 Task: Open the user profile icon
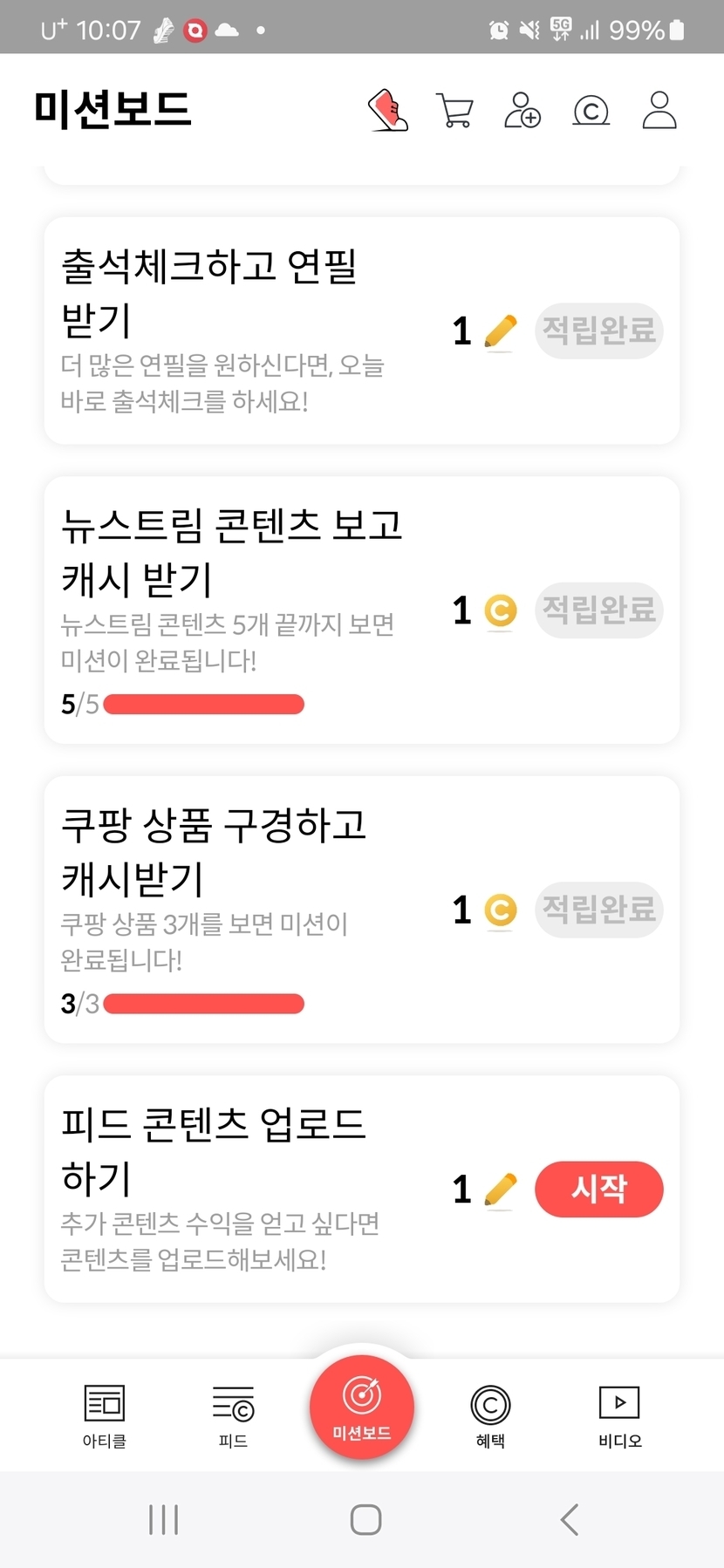[x=659, y=111]
